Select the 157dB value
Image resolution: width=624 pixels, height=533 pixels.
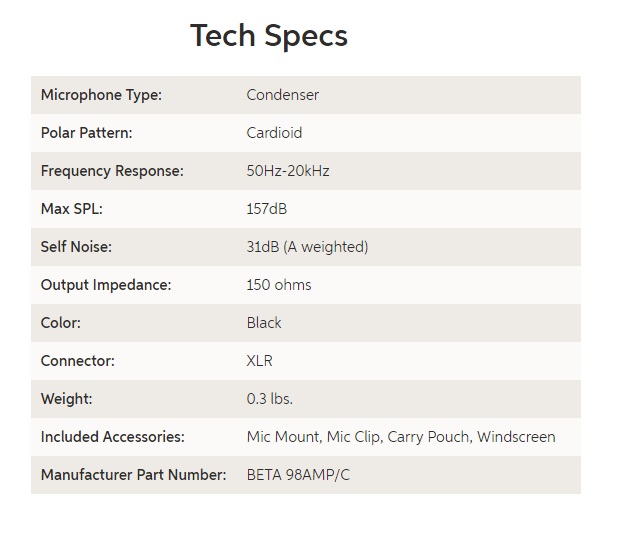[272, 209]
